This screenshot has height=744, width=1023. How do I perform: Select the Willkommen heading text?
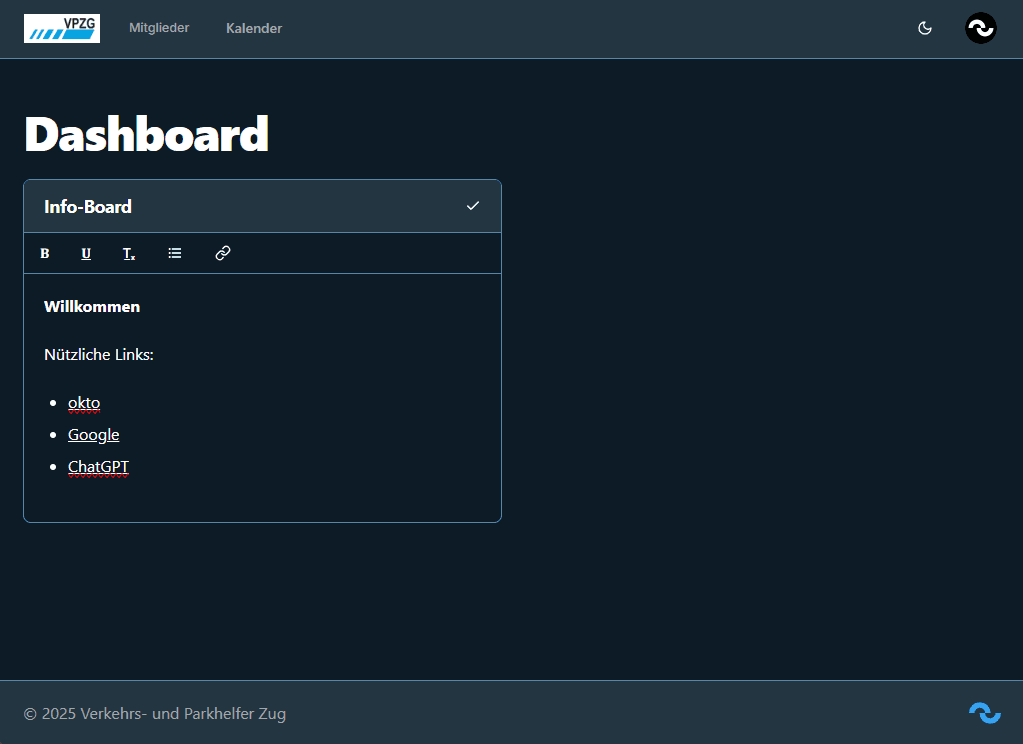pos(91,306)
